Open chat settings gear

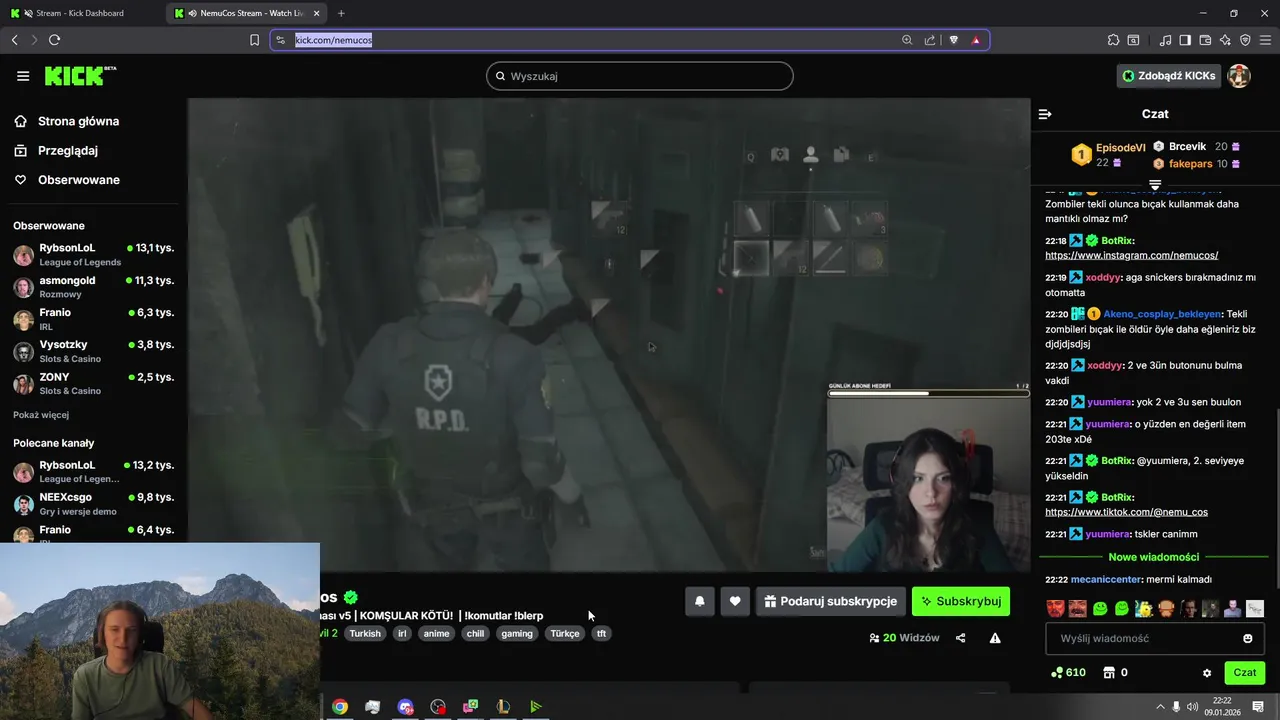[x=1207, y=673]
